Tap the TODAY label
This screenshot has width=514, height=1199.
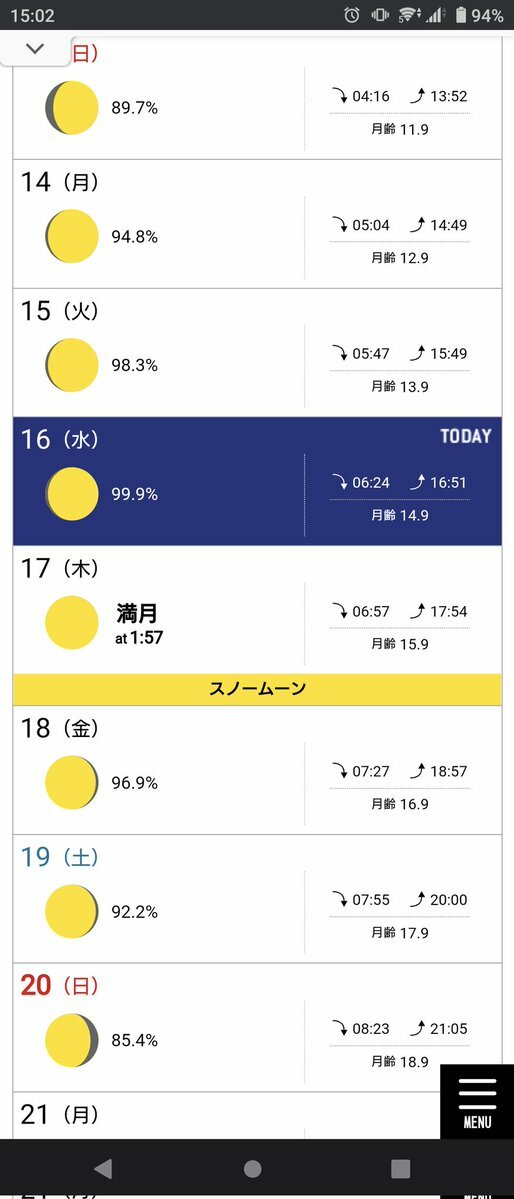point(466,437)
